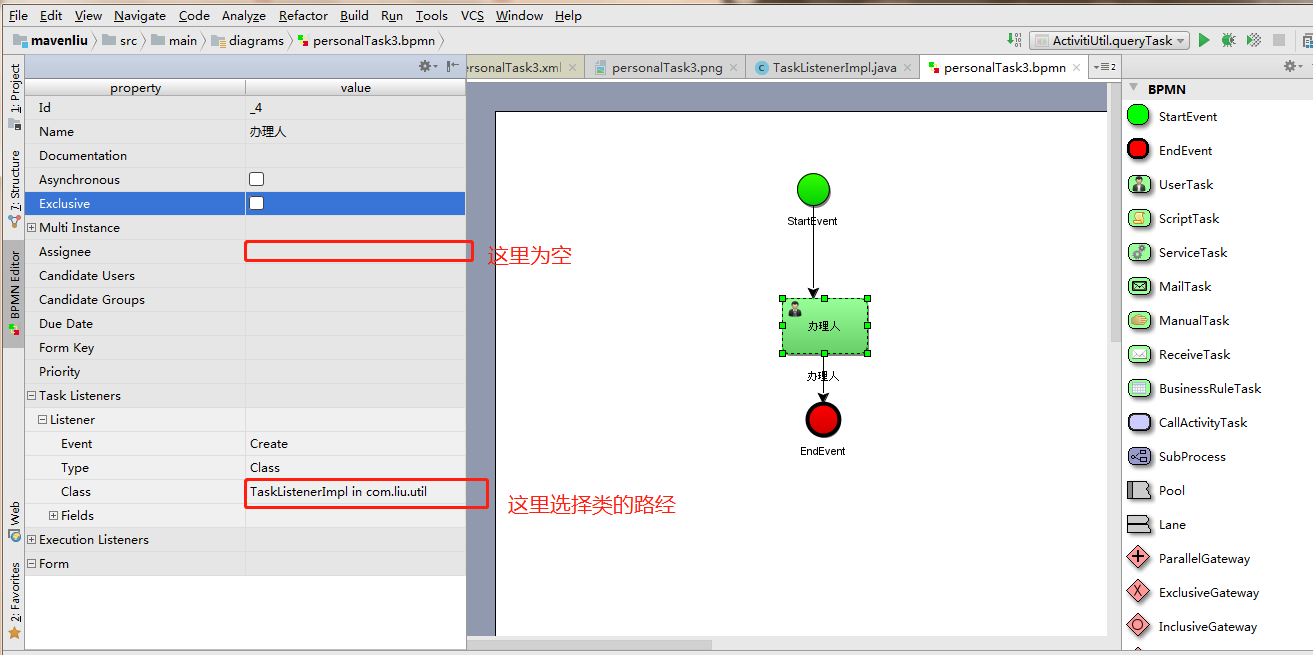This screenshot has height=655, width=1313.
Task: Open the Refactor menu
Action: [303, 15]
